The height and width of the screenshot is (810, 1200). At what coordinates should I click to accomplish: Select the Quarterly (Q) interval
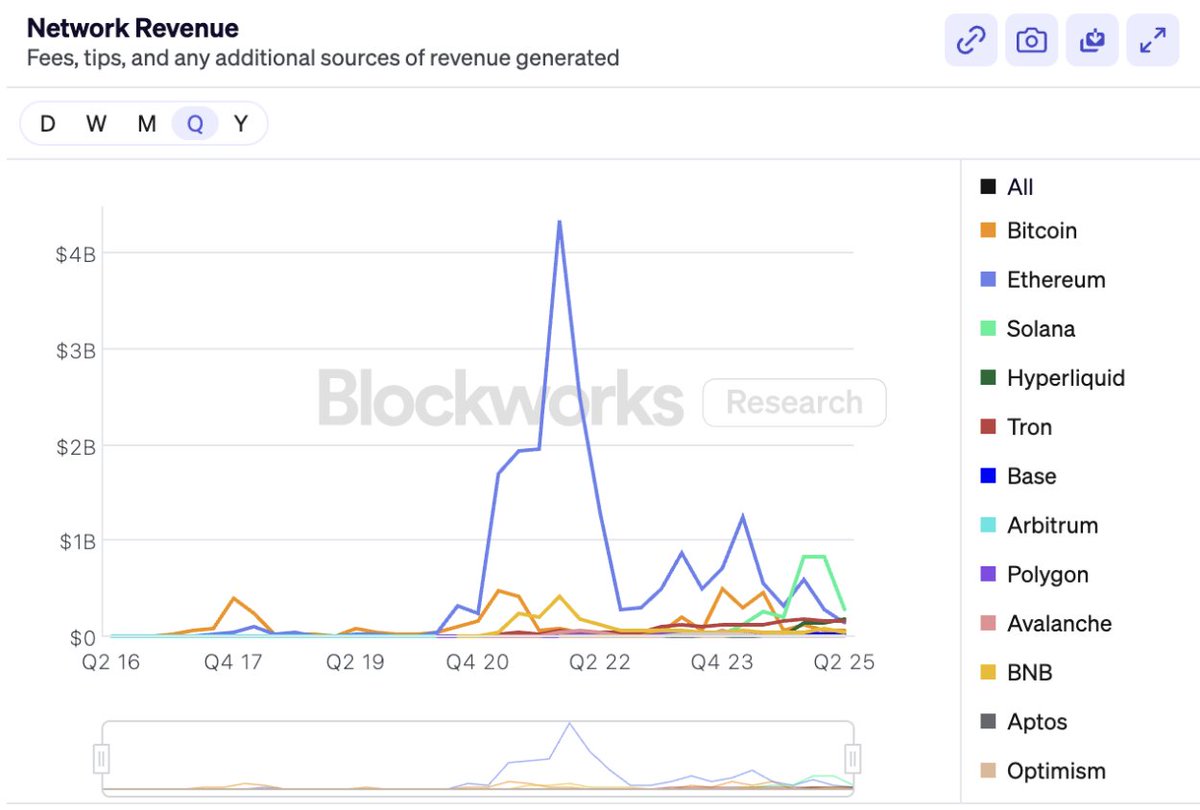click(x=195, y=124)
